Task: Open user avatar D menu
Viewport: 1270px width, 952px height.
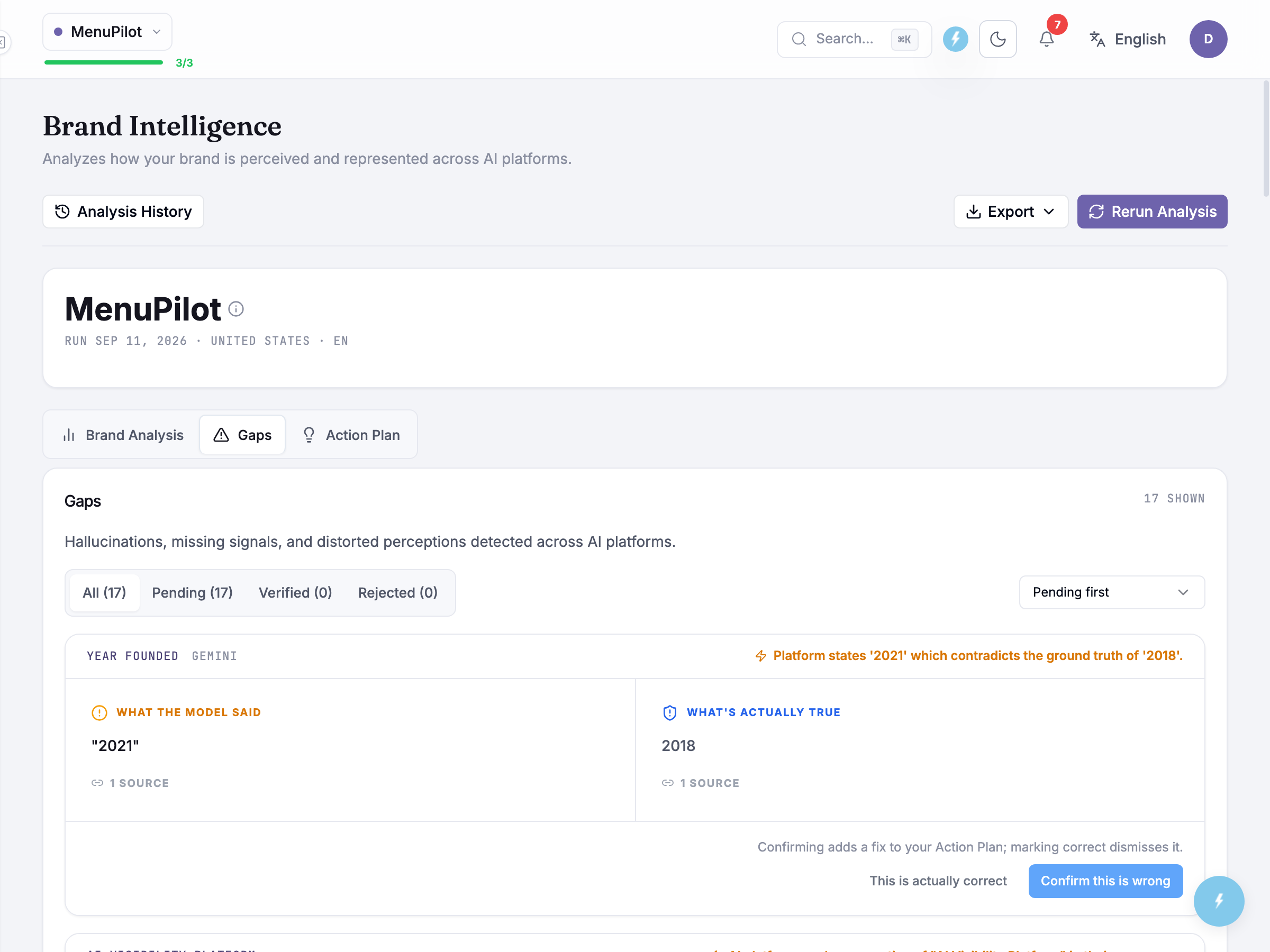Action: (1208, 39)
